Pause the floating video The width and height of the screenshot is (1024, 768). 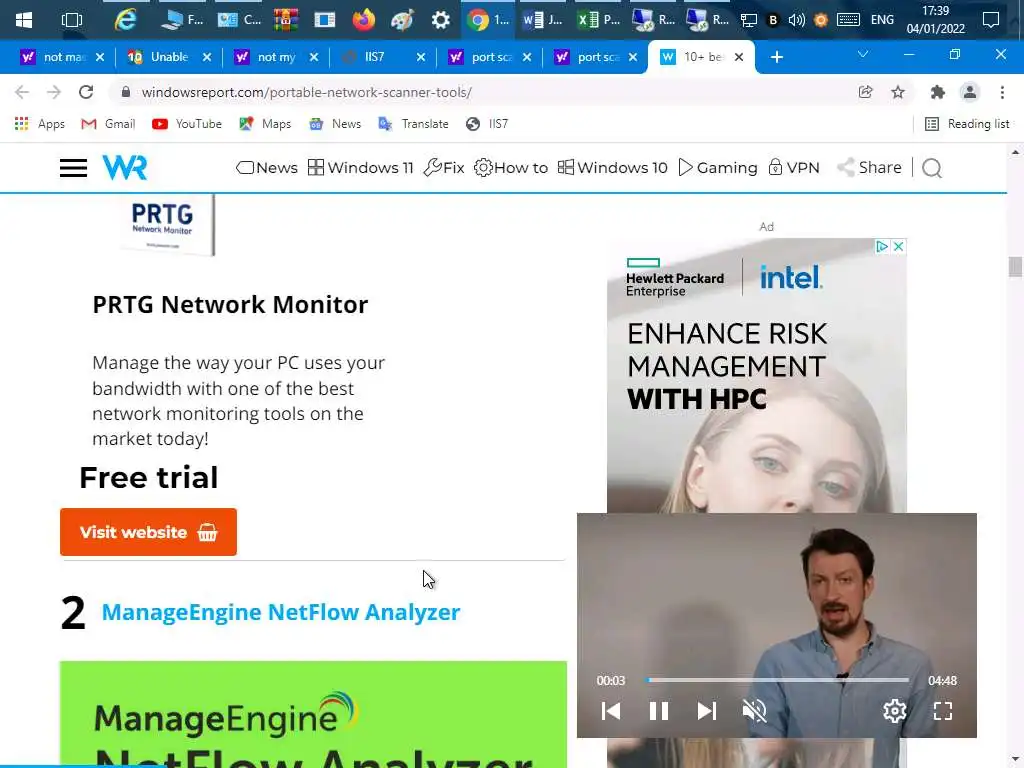point(658,711)
